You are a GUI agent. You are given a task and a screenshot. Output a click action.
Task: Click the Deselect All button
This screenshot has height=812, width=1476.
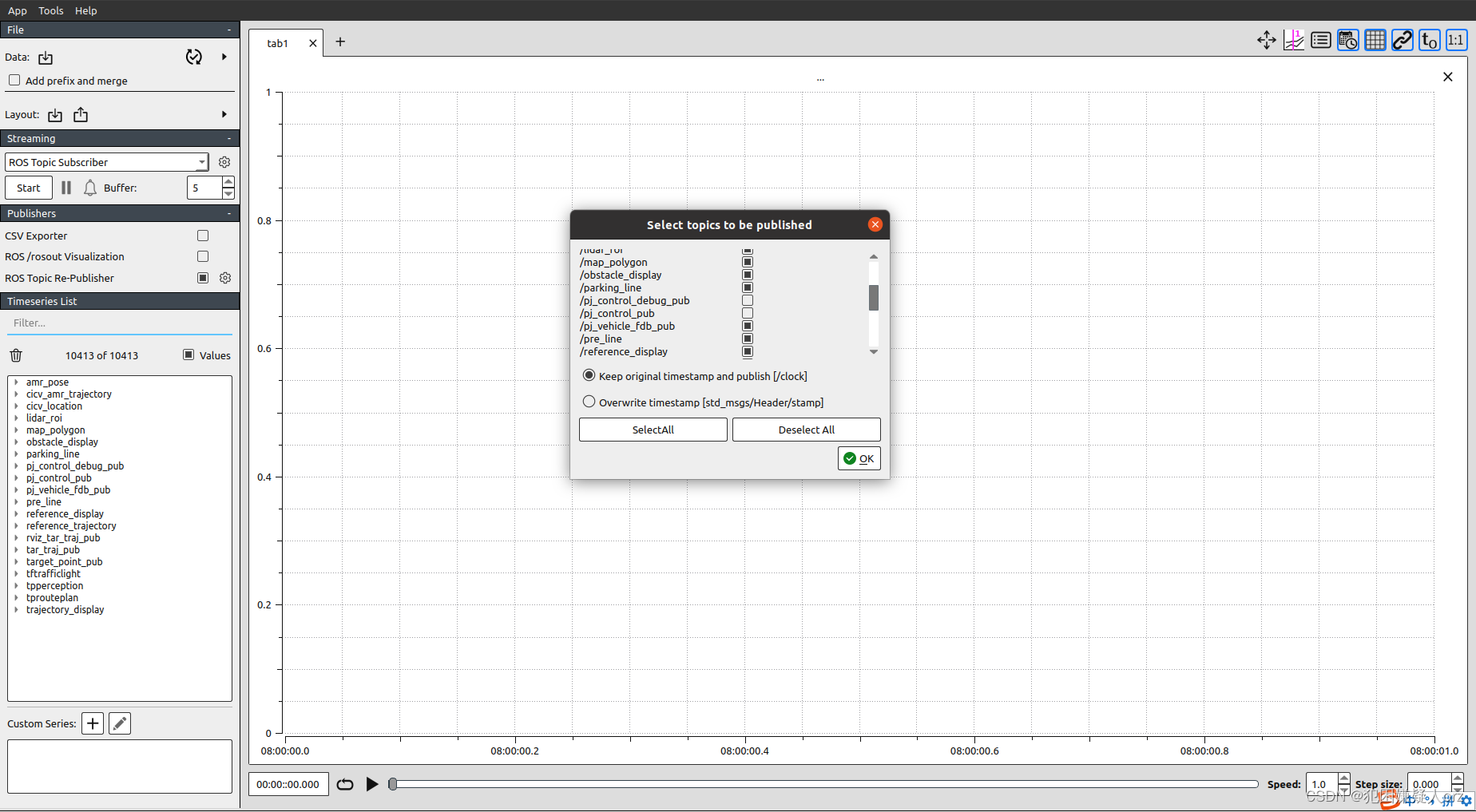click(805, 429)
